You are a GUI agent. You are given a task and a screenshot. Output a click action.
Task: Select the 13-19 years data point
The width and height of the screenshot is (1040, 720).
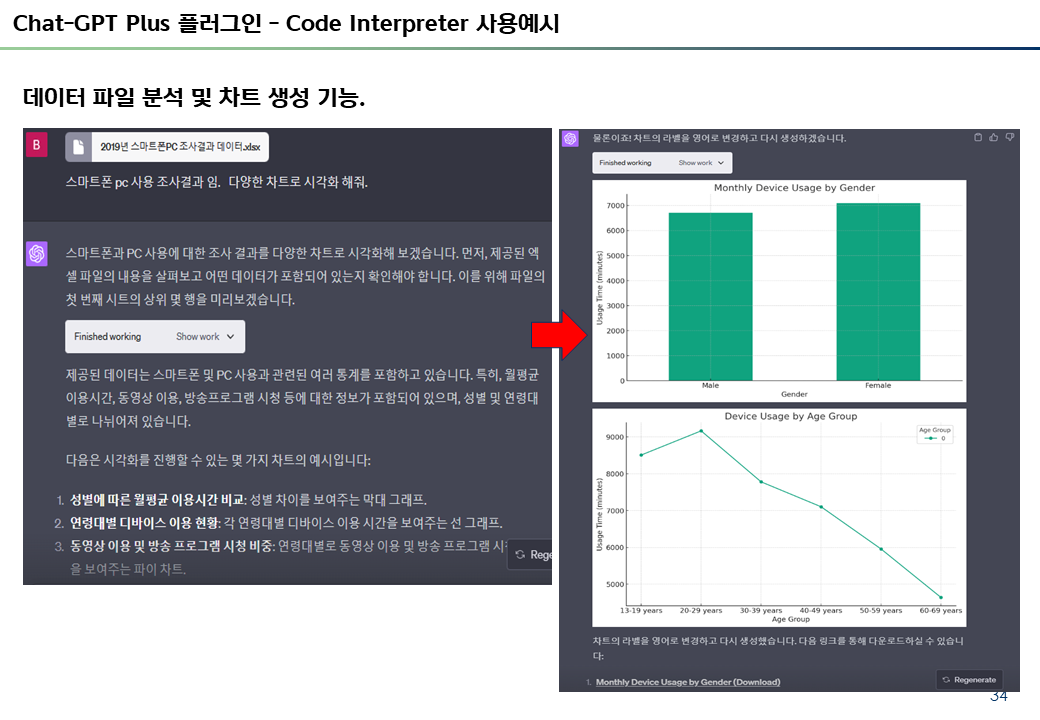coord(641,455)
